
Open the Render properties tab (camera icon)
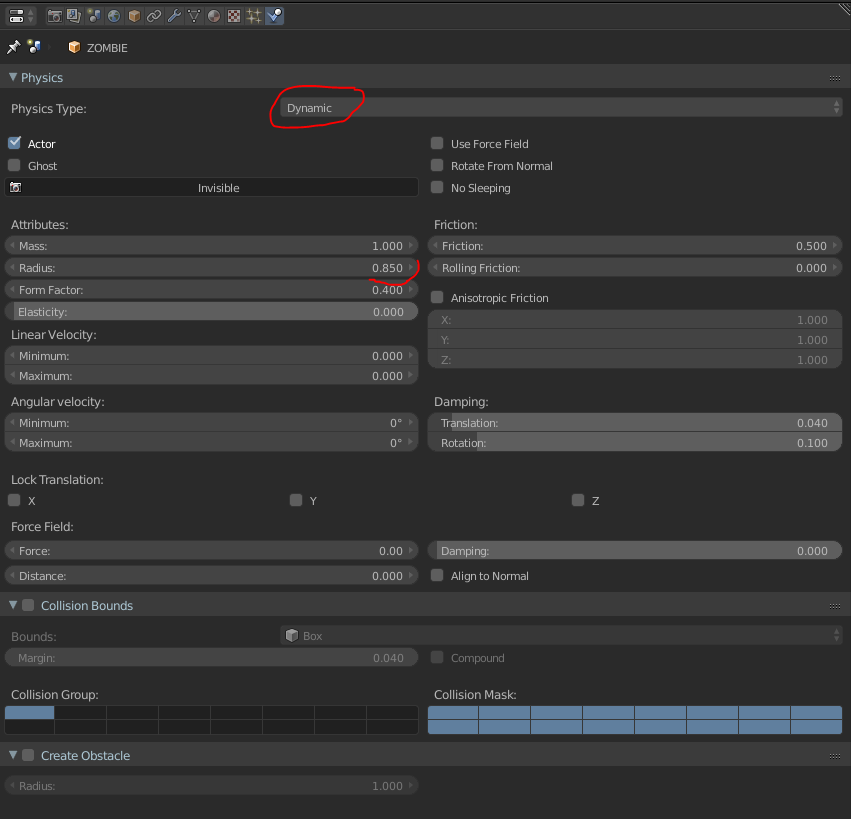(x=54, y=16)
